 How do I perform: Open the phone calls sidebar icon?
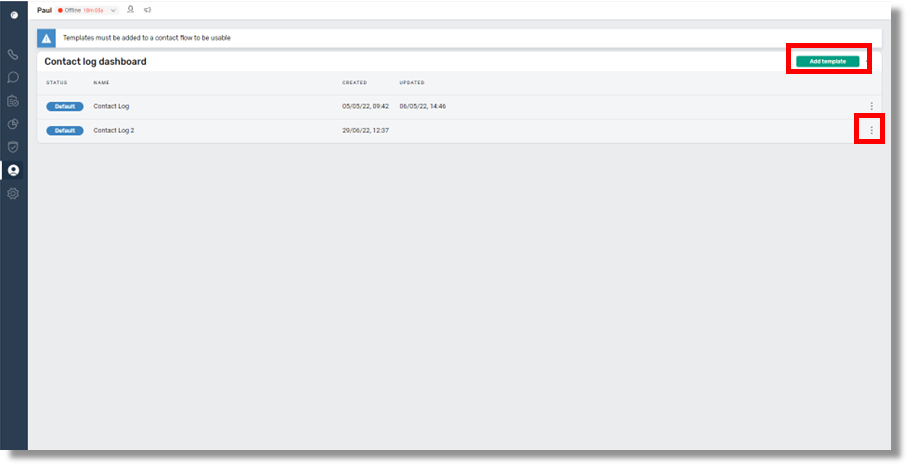13,54
